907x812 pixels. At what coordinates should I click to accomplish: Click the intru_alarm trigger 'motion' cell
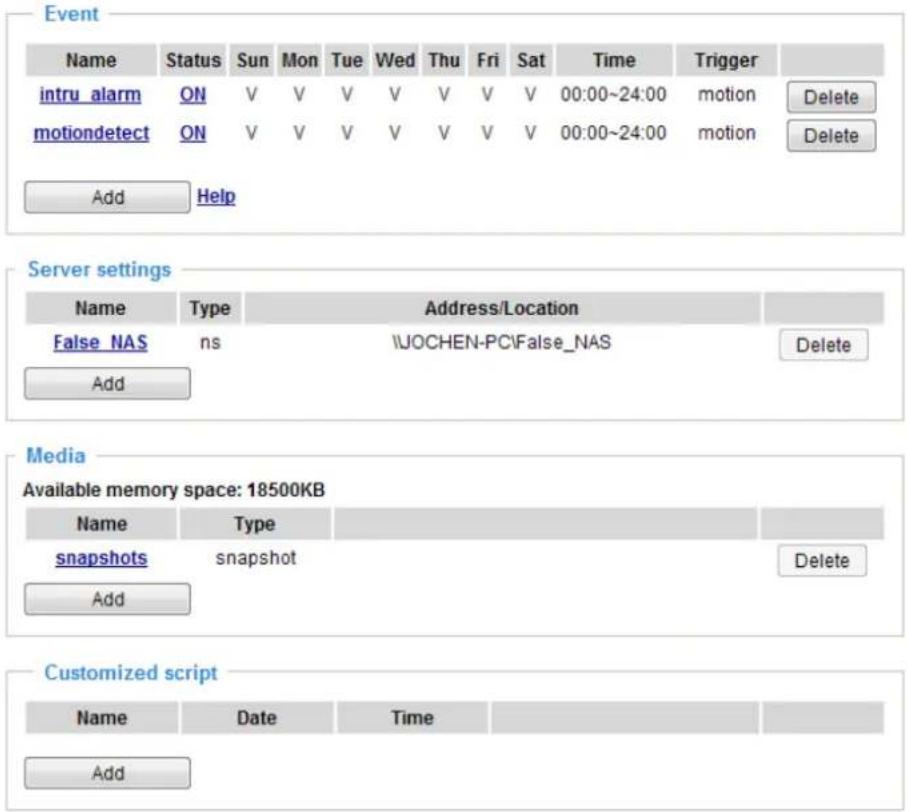(727, 94)
